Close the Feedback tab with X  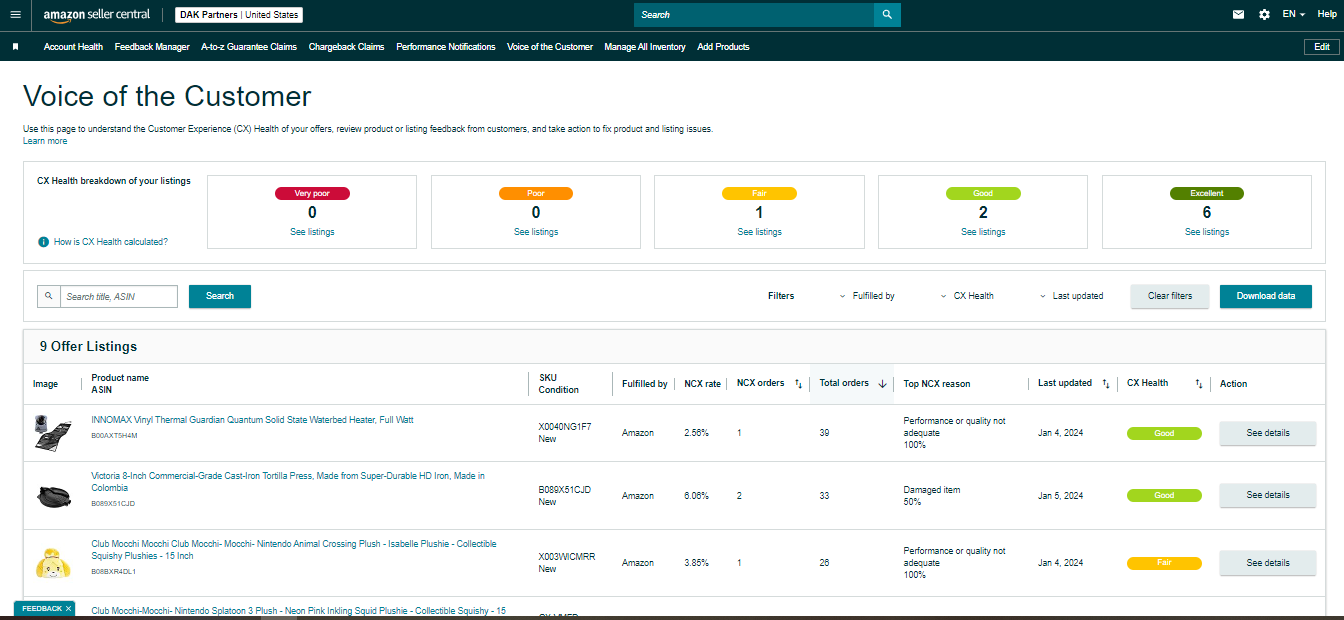click(x=69, y=608)
